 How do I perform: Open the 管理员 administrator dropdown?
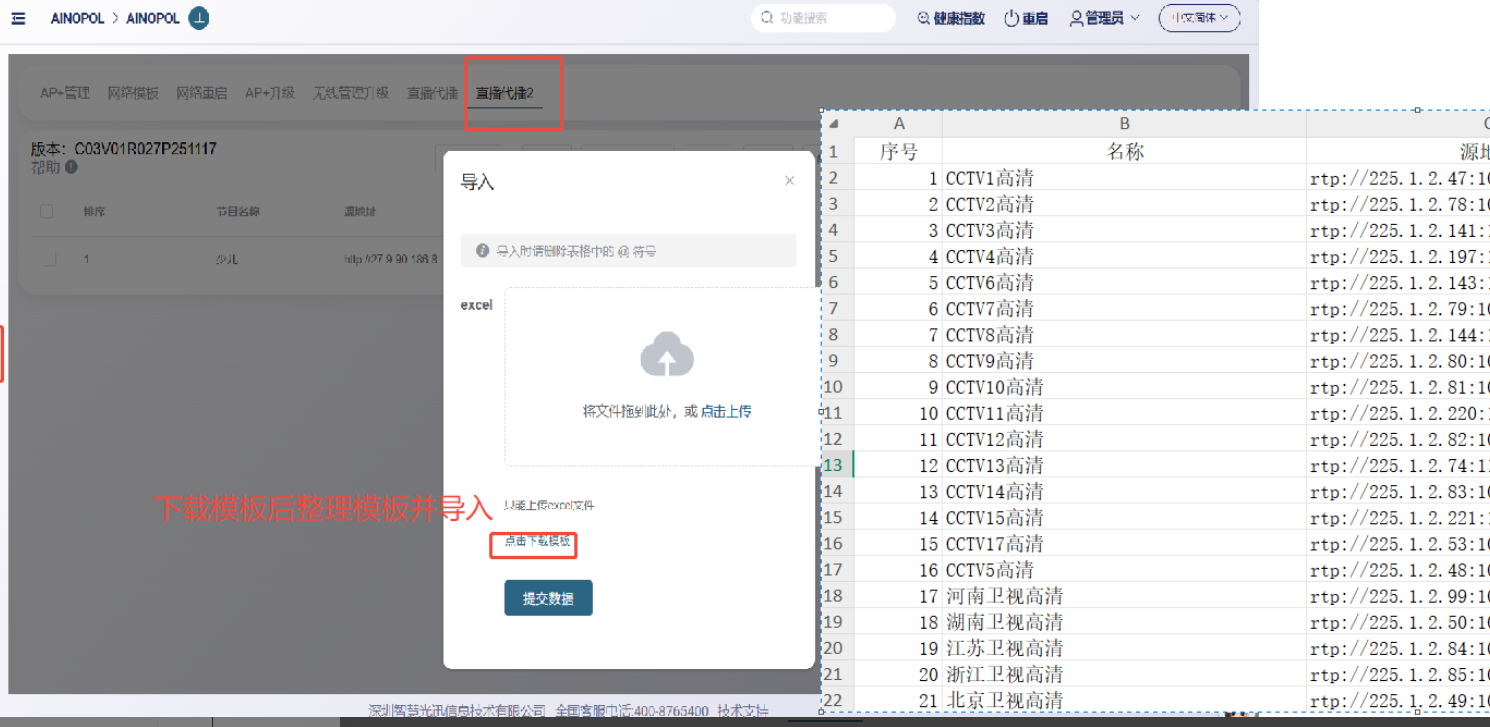pyautogui.click(x=1104, y=18)
